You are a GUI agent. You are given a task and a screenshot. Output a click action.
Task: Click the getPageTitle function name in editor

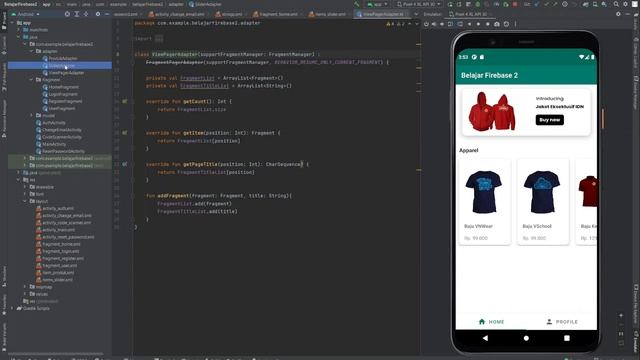pyautogui.click(x=200, y=164)
